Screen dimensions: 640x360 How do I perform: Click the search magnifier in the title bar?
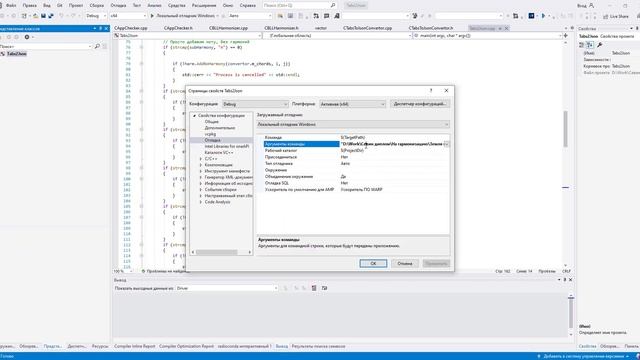click(x=333, y=5)
